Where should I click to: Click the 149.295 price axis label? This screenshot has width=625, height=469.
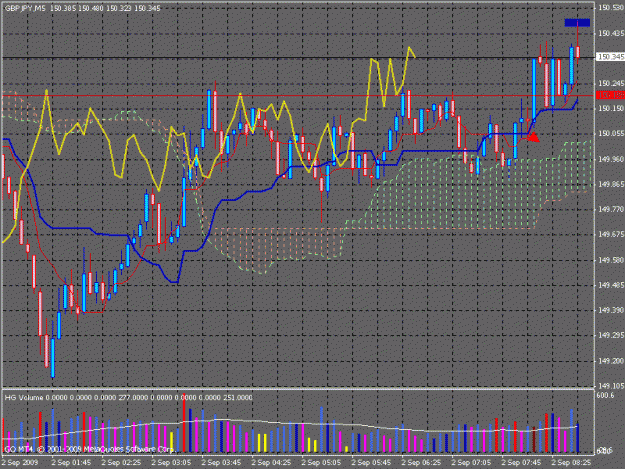point(611,336)
